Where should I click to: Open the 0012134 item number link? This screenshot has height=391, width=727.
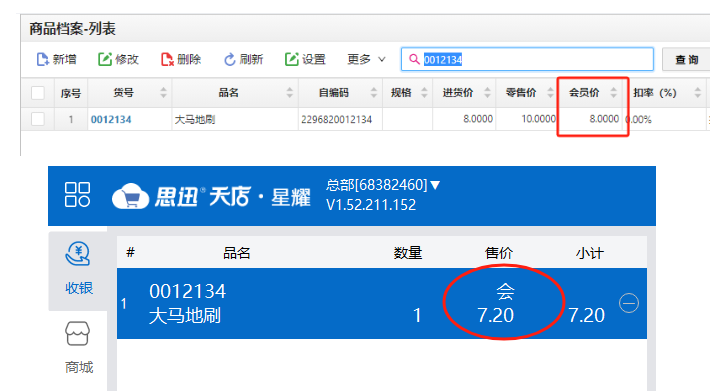pyautogui.click(x=111, y=120)
